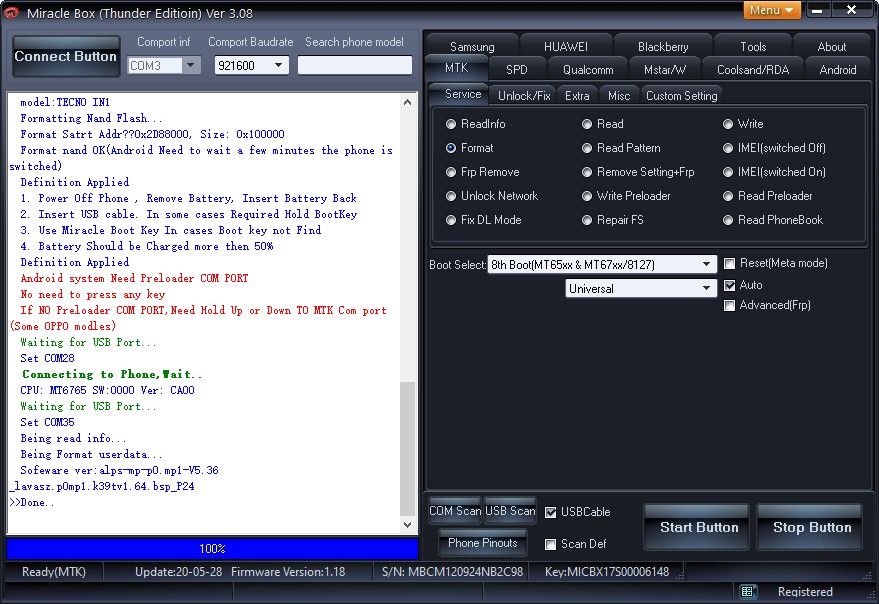Click the Firmware Version:1.18 status text

tap(288, 572)
